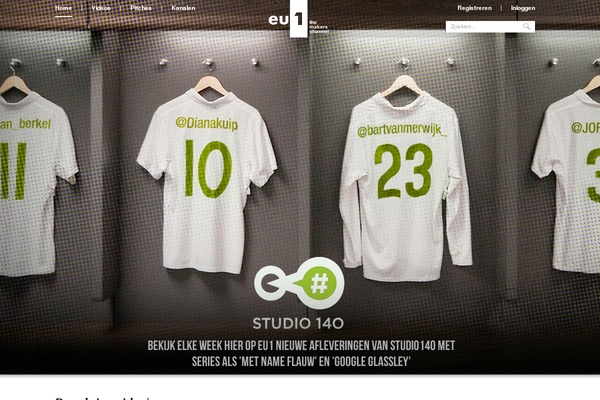Click the 'Met Name Flauw' caption line
600x400 pixels.
tap(301, 361)
